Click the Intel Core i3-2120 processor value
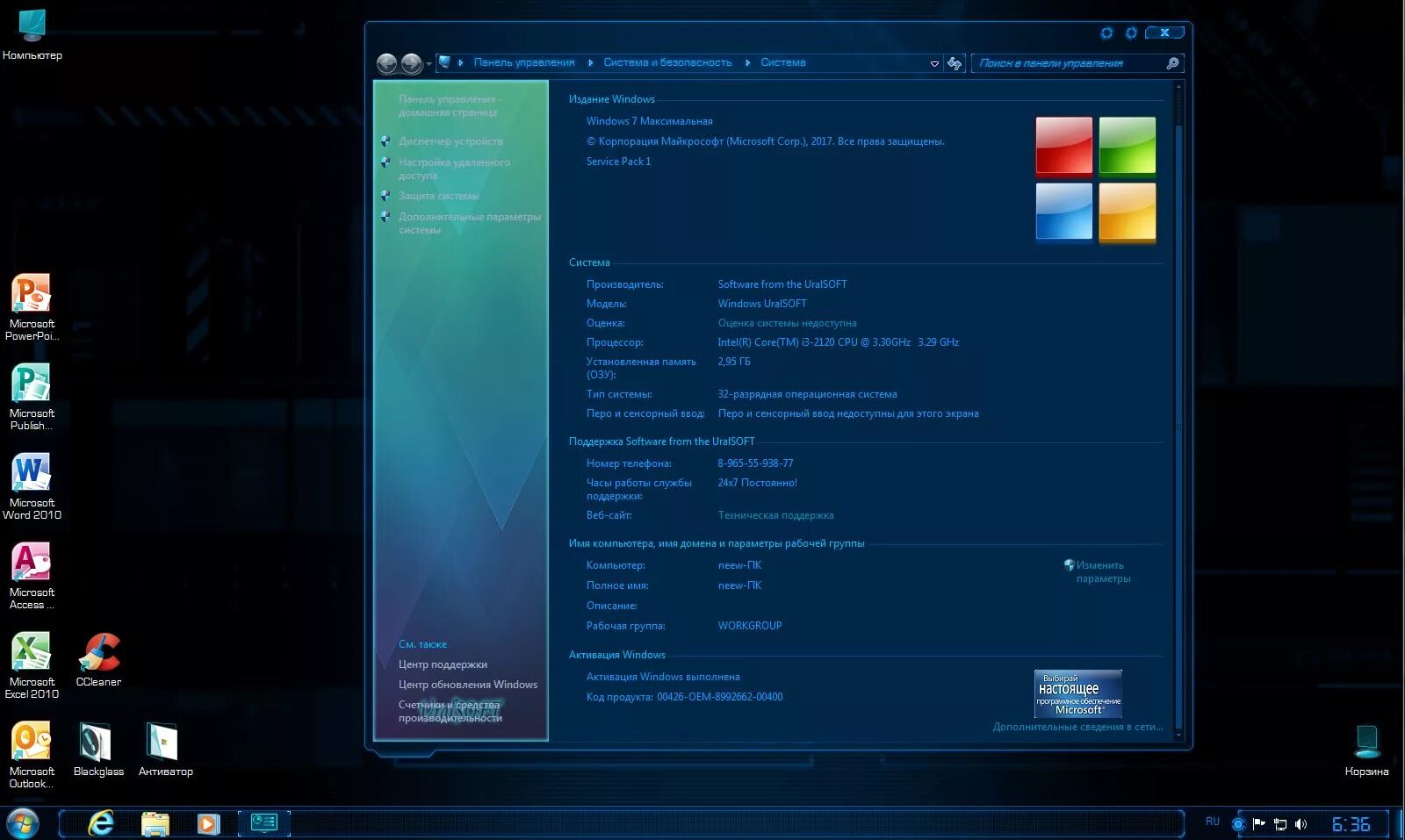Viewport: 1405px width, 840px height. click(x=838, y=342)
